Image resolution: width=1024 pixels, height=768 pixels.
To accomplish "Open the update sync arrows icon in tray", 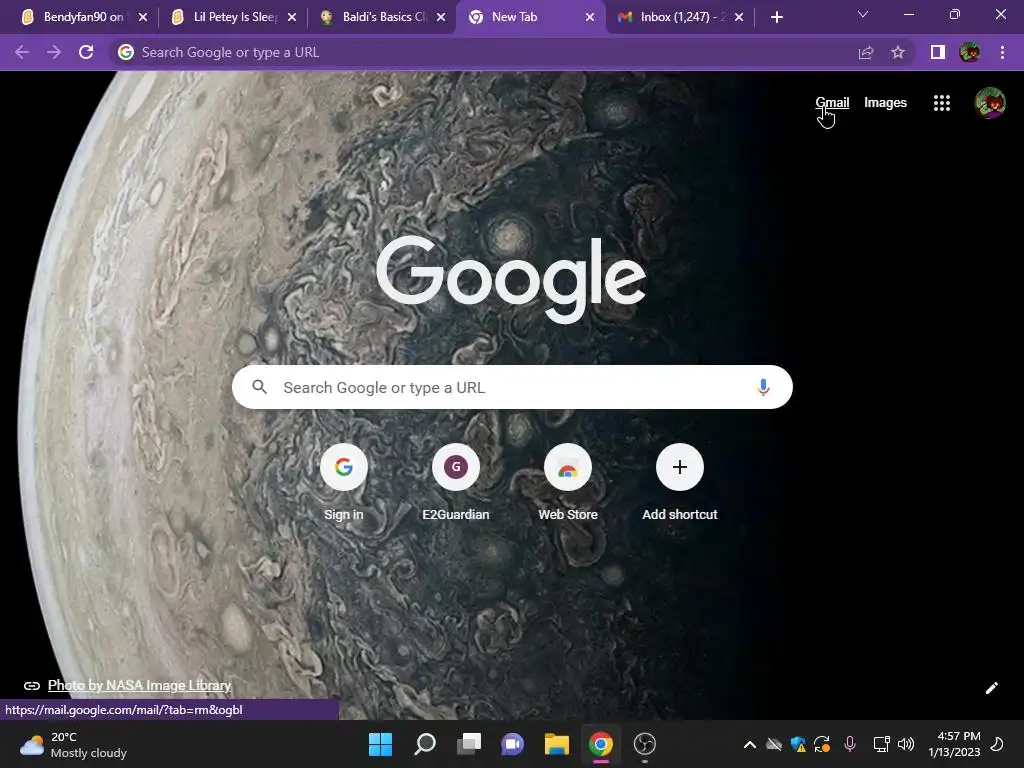I will 822,744.
